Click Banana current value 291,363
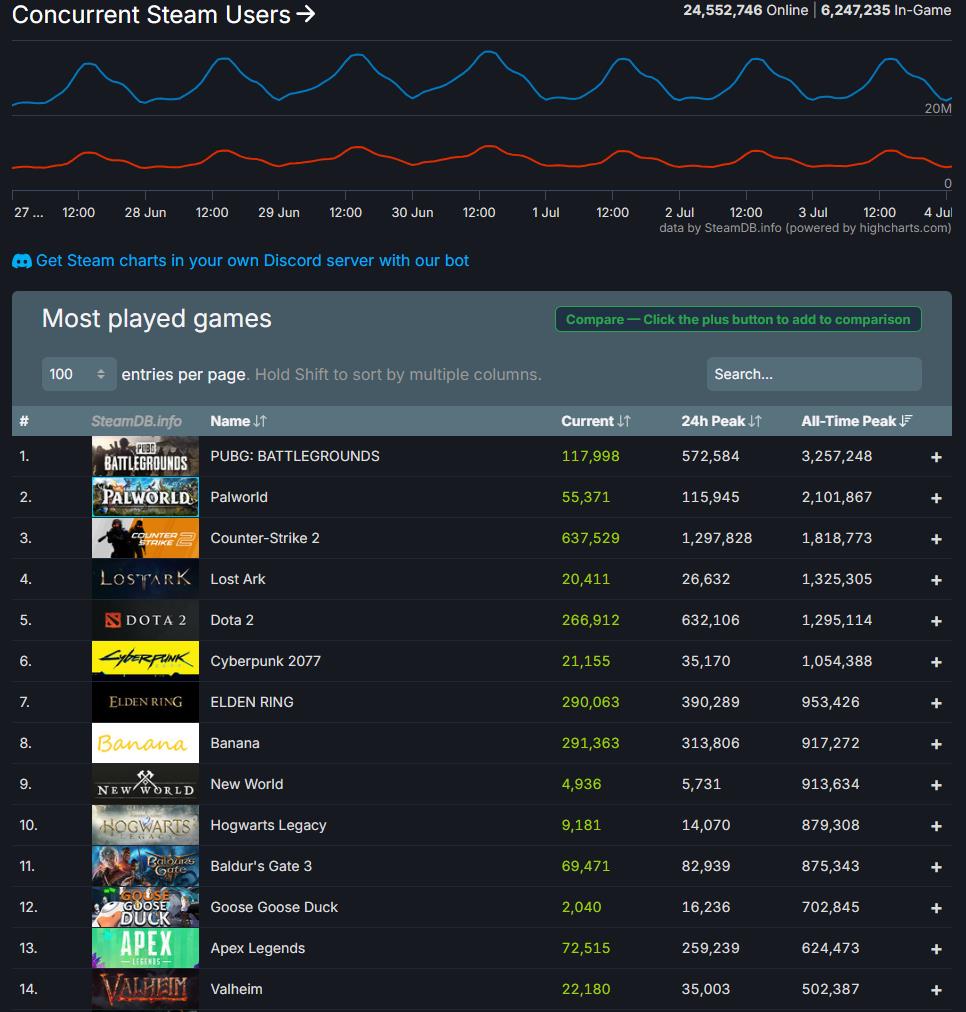 [590, 743]
